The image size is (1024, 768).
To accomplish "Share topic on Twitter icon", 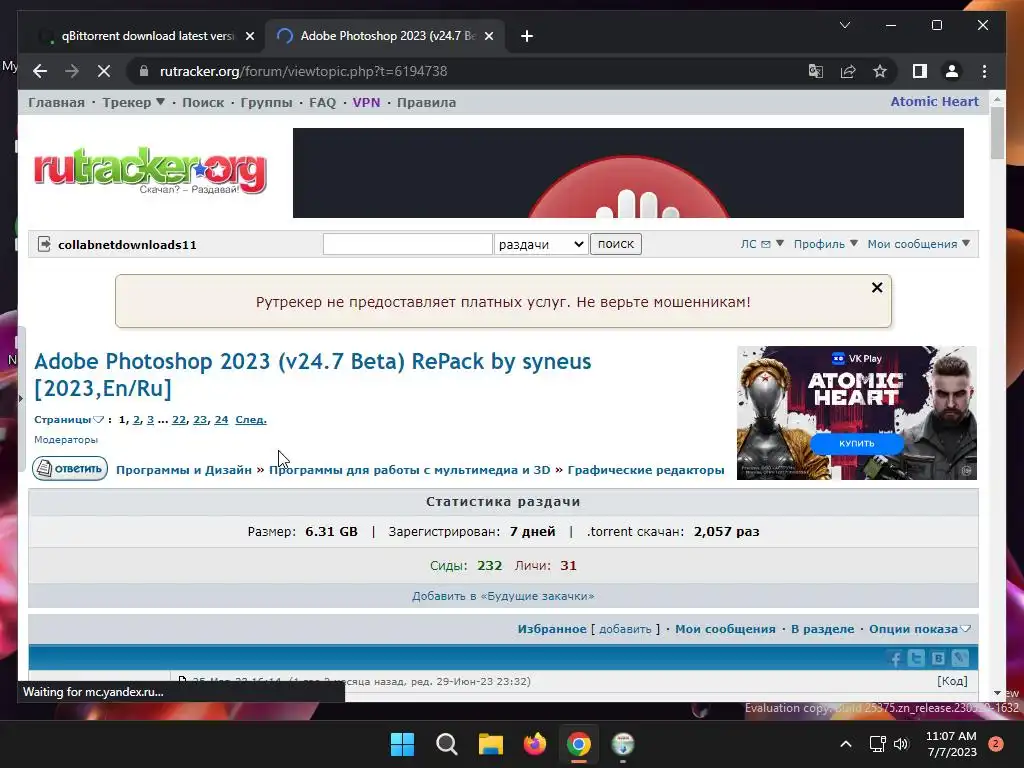I will [x=916, y=658].
